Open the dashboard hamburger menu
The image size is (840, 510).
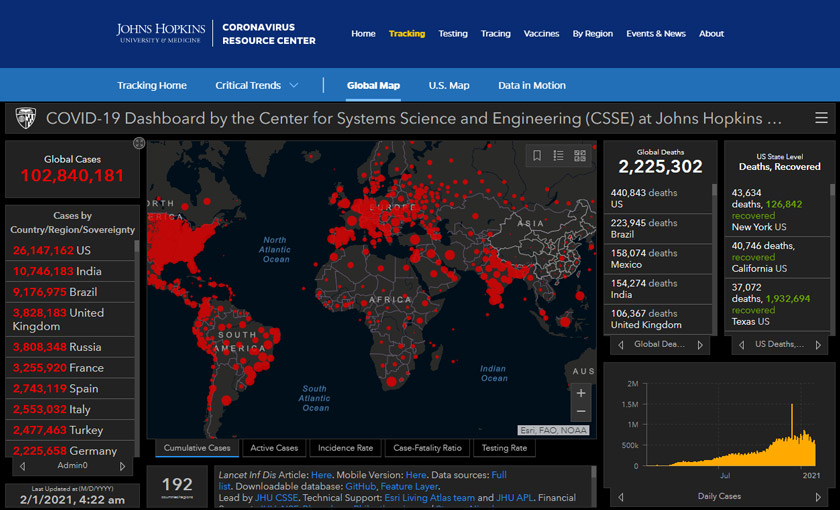coord(821,118)
